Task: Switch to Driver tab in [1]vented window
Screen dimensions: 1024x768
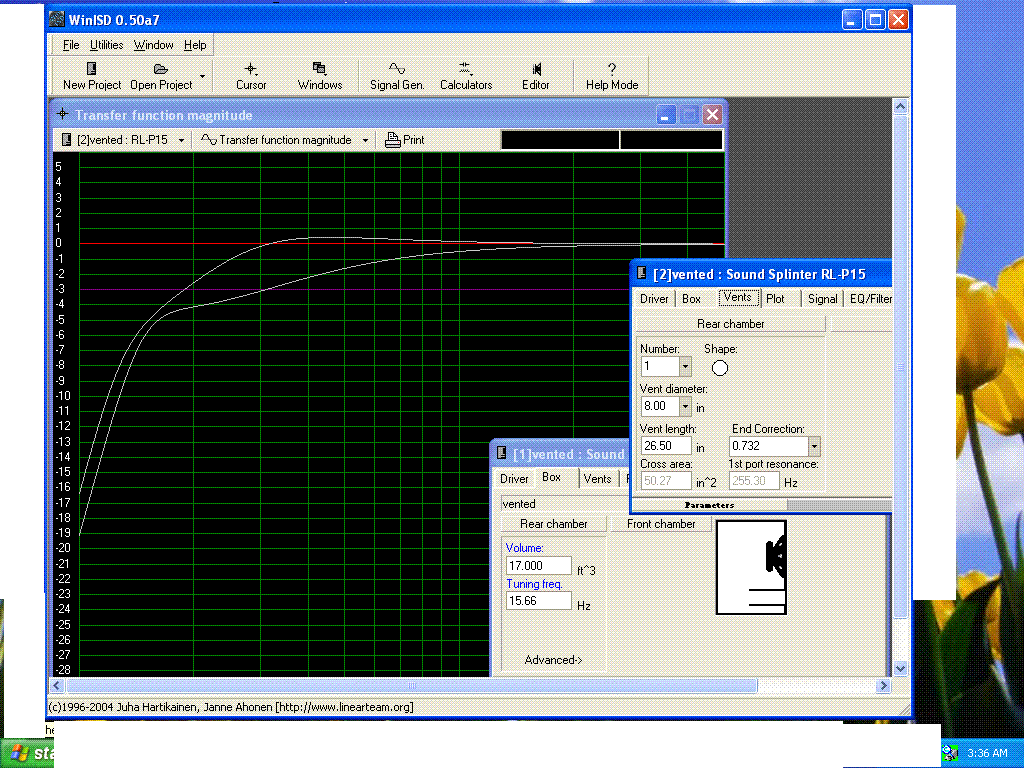Action: tap(514, 479)
